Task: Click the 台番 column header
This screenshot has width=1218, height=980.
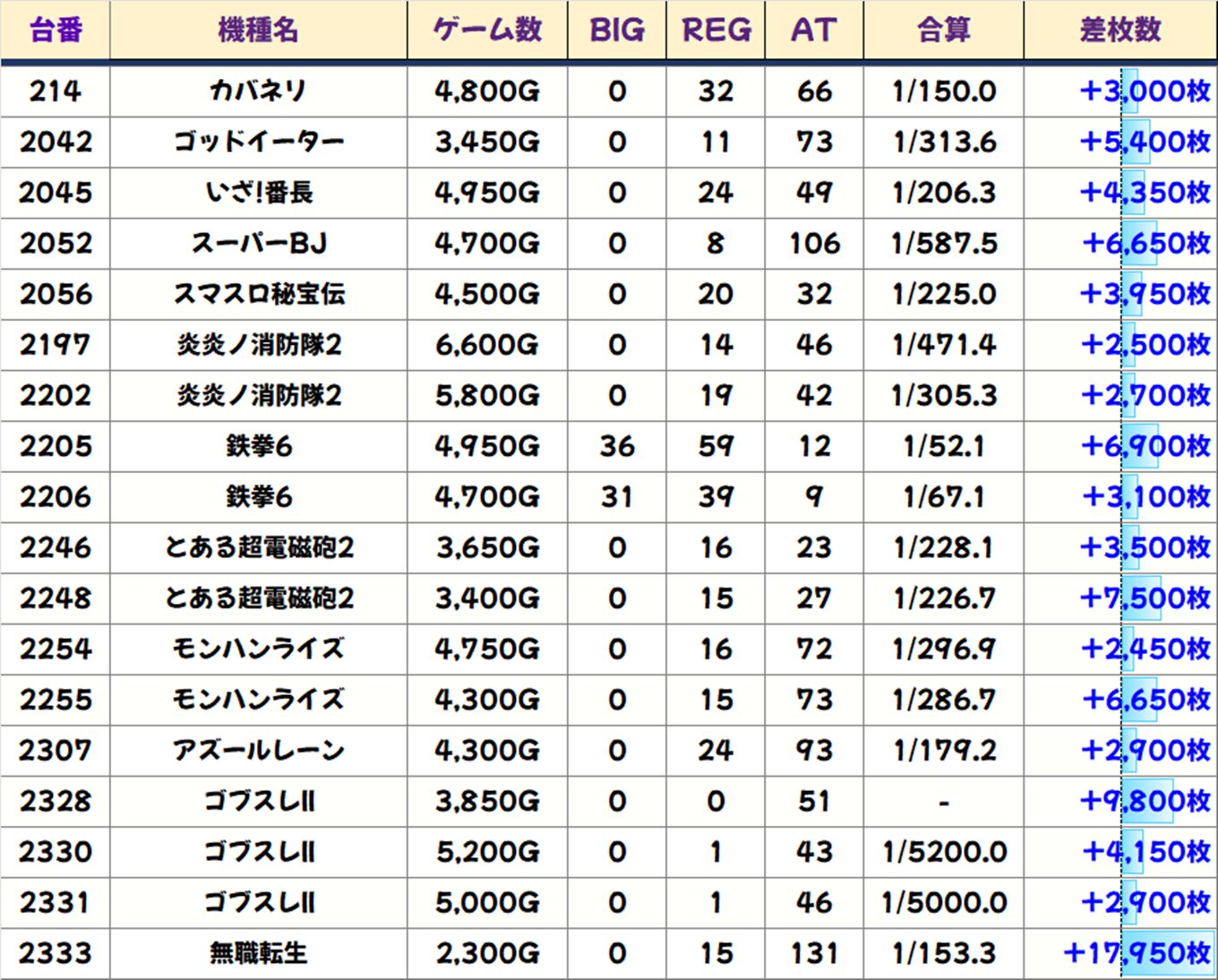Action: point(56,30)
